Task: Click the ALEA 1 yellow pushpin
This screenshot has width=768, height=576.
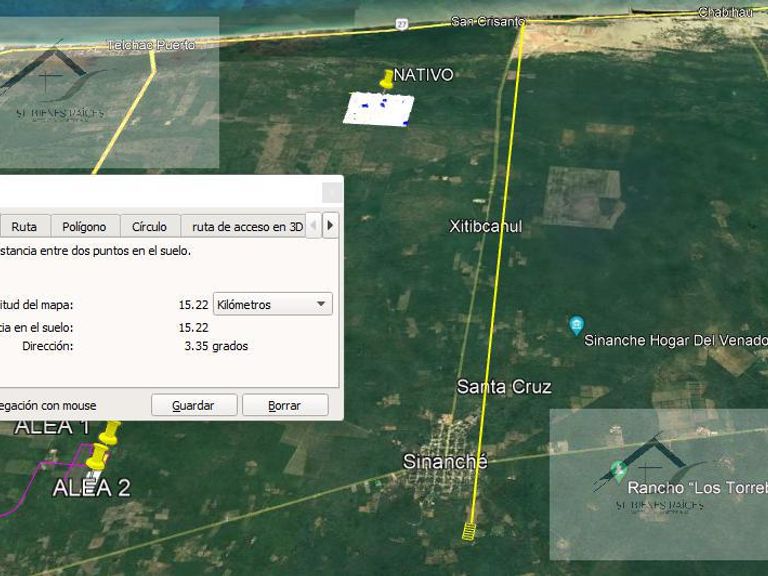Action: 110,433
